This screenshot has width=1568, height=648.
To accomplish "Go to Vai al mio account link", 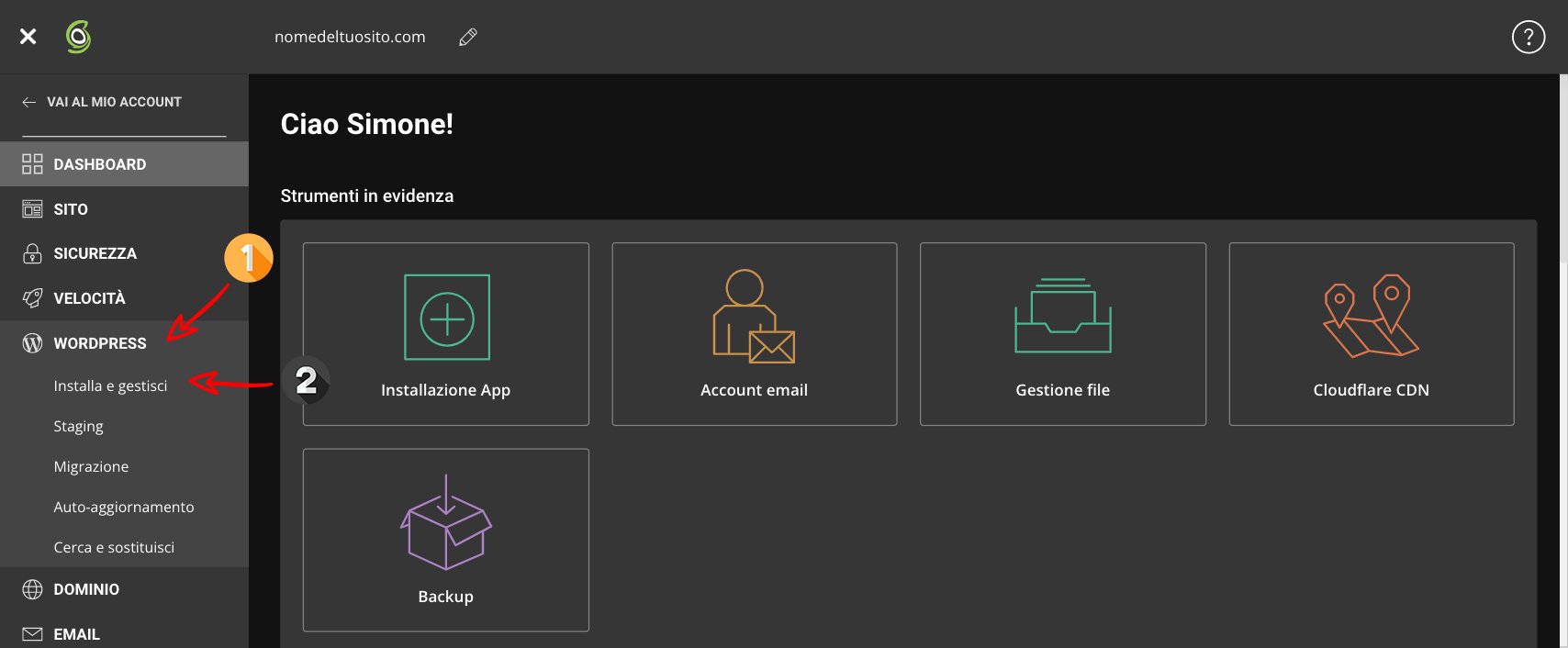I will (114, 102).
